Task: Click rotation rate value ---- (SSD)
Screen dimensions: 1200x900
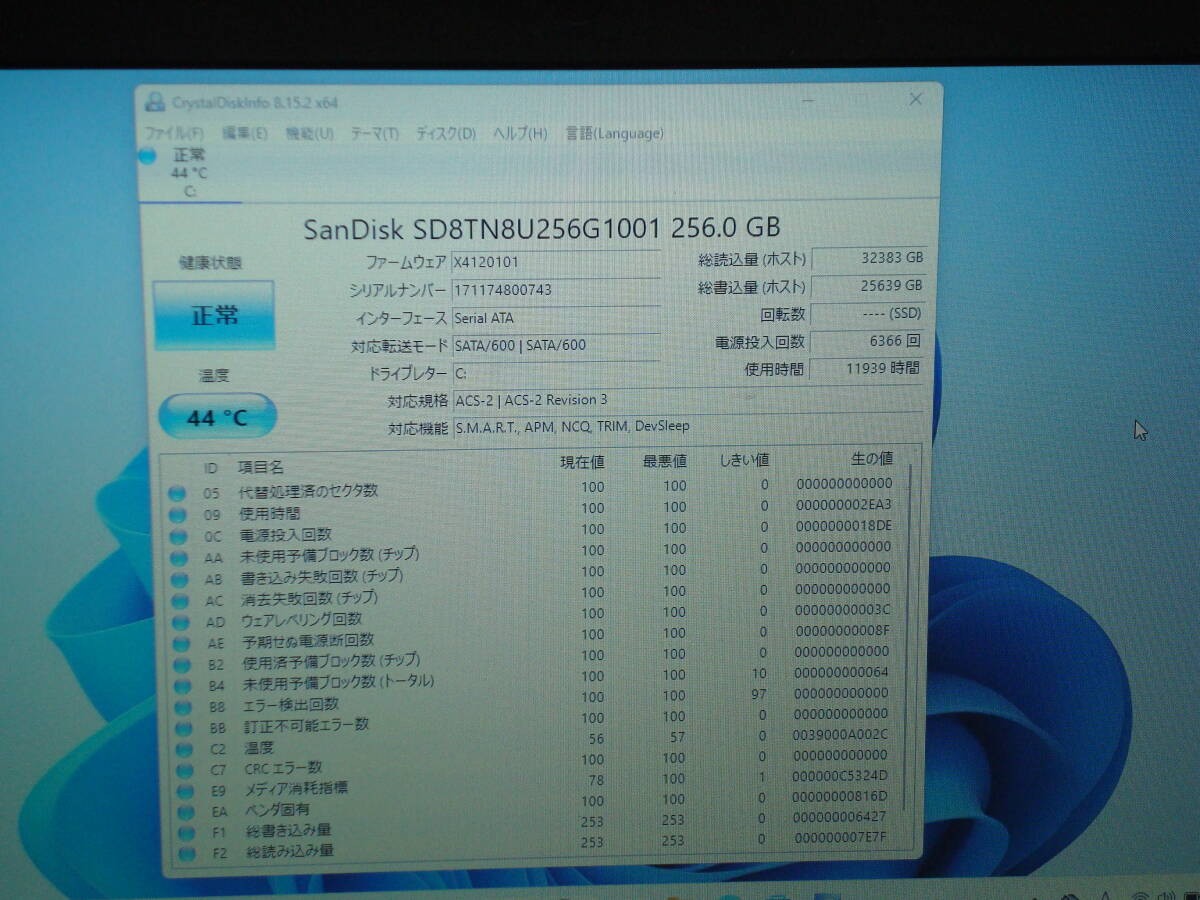Action: [868, 314]
